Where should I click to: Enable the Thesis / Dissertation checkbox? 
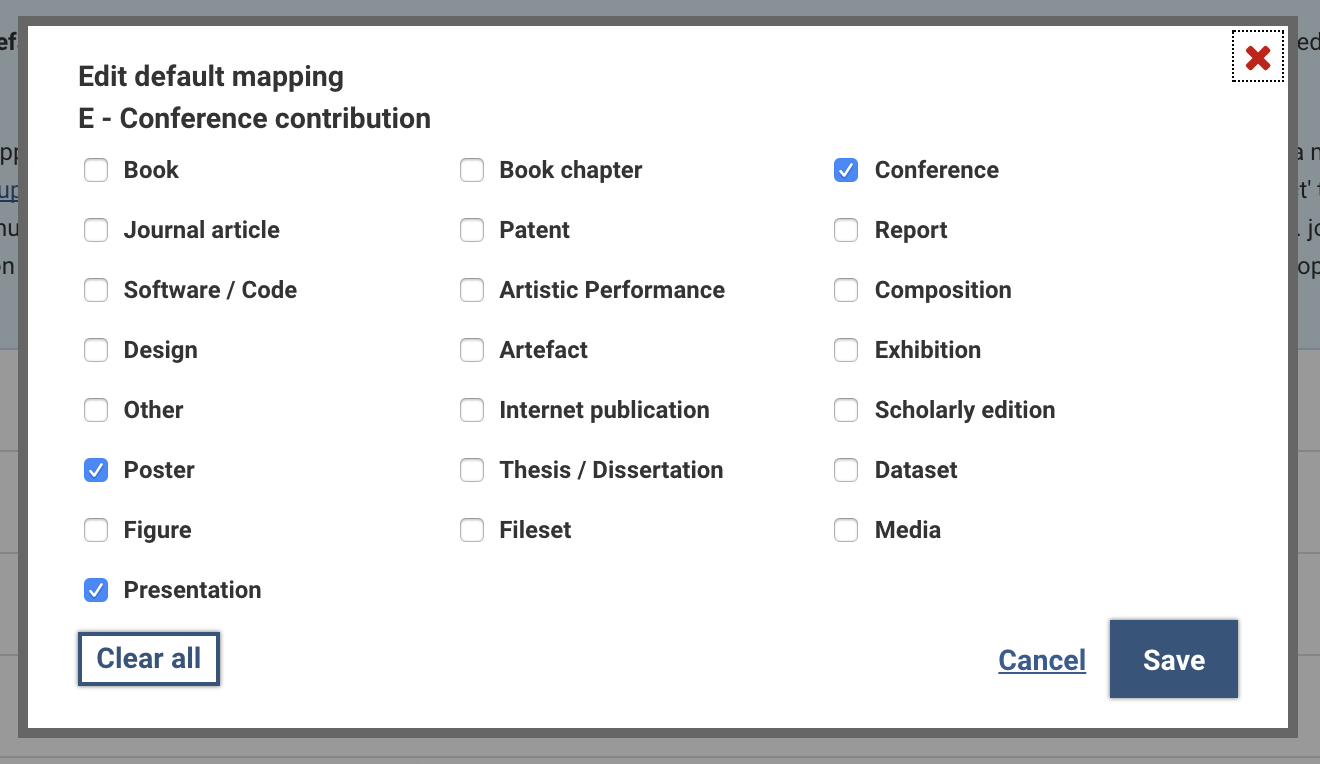(472, 470)
